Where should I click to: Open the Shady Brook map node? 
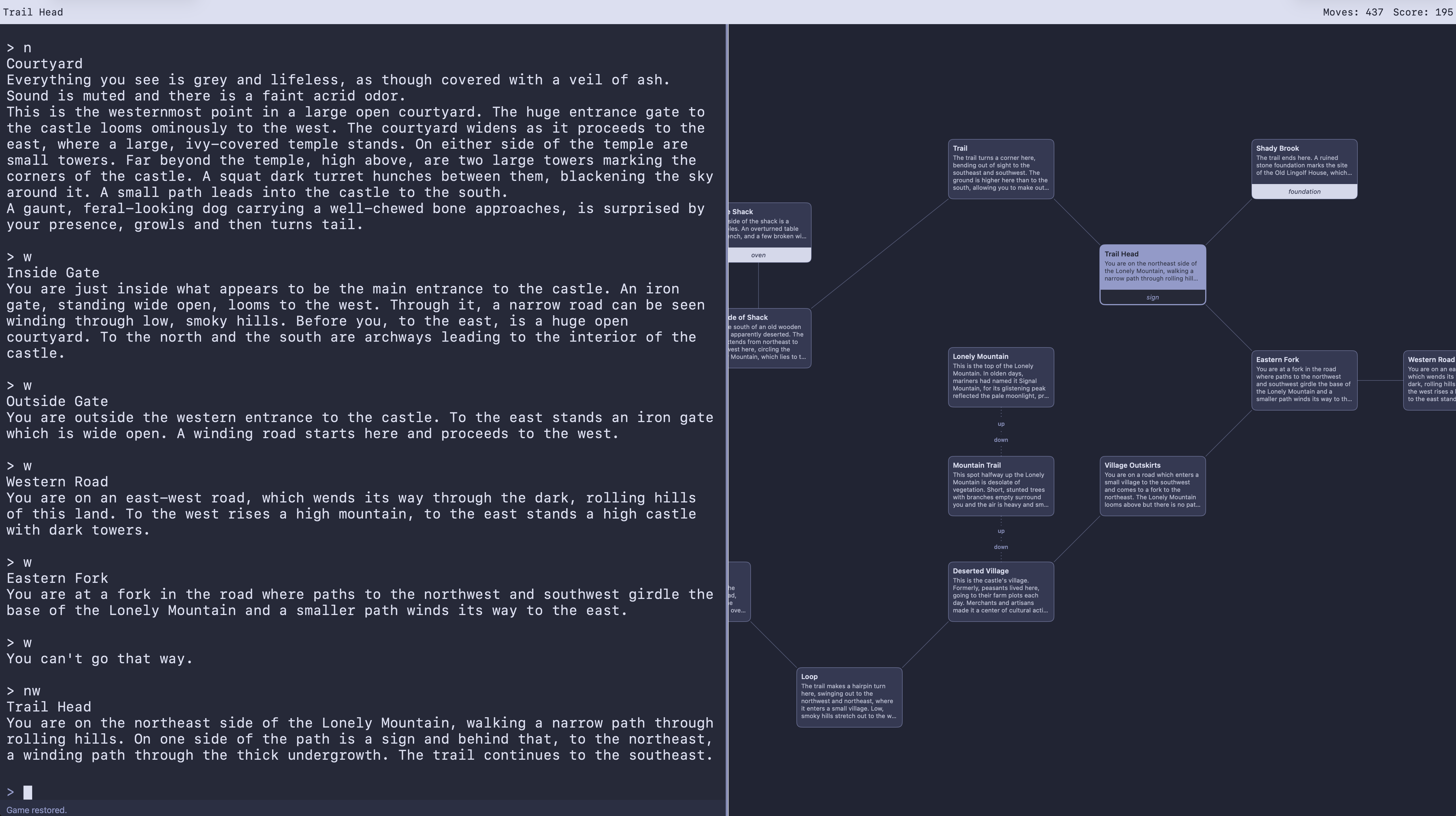[x=1304, y=169]
